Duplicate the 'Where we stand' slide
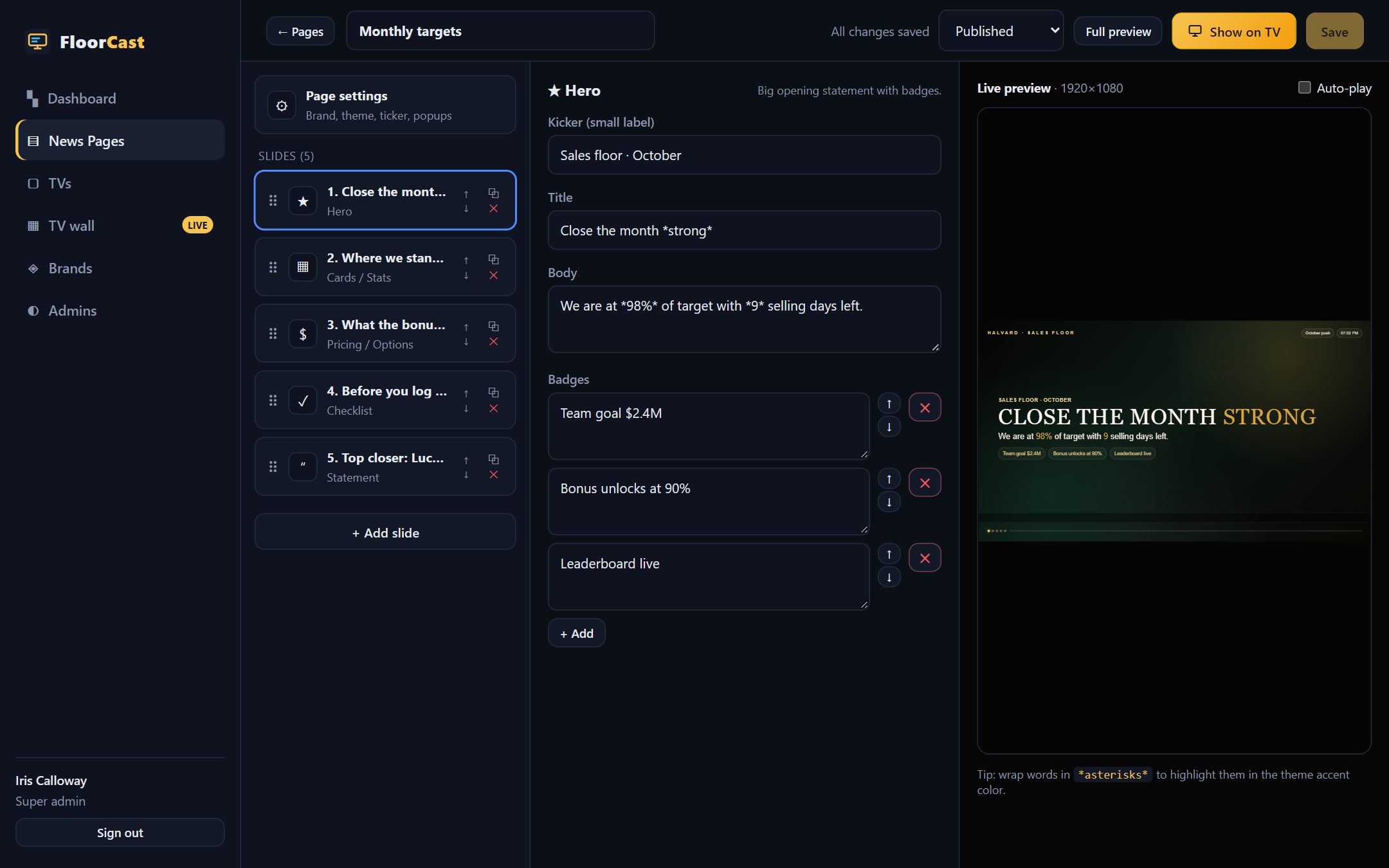Screen dimensions: 1389x868 493,259
